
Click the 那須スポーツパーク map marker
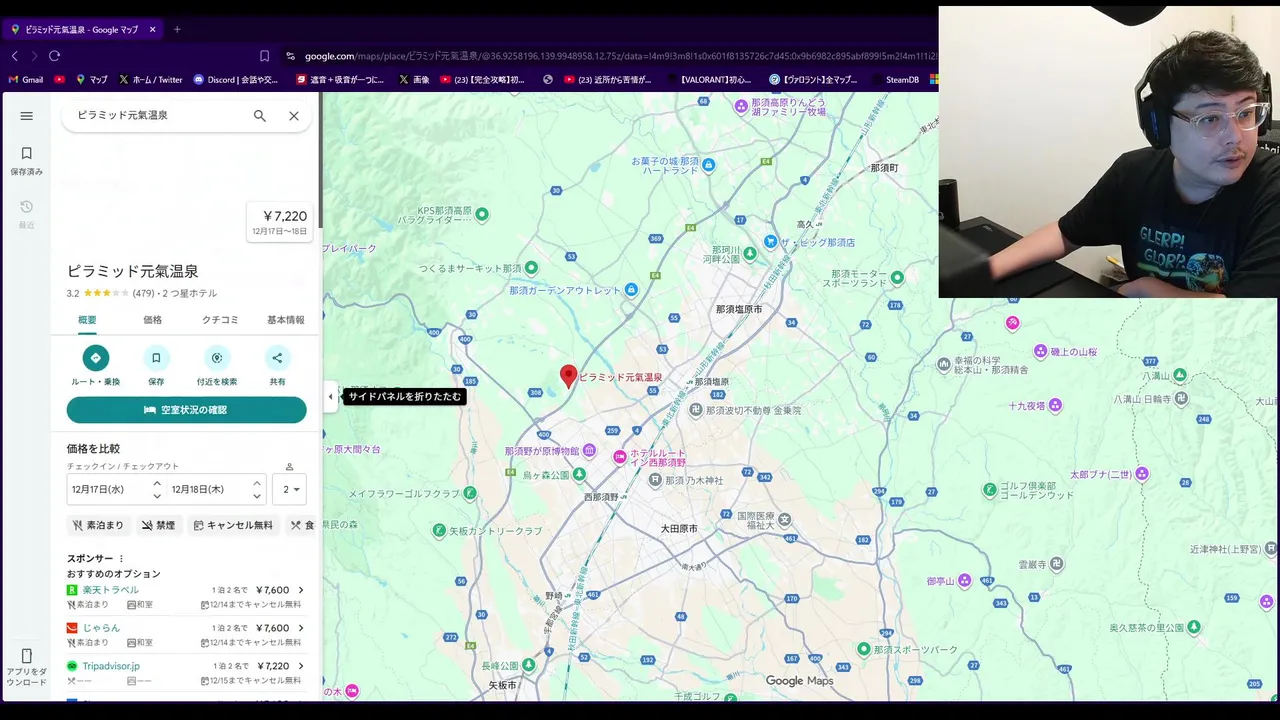click(x=864, y=649)
